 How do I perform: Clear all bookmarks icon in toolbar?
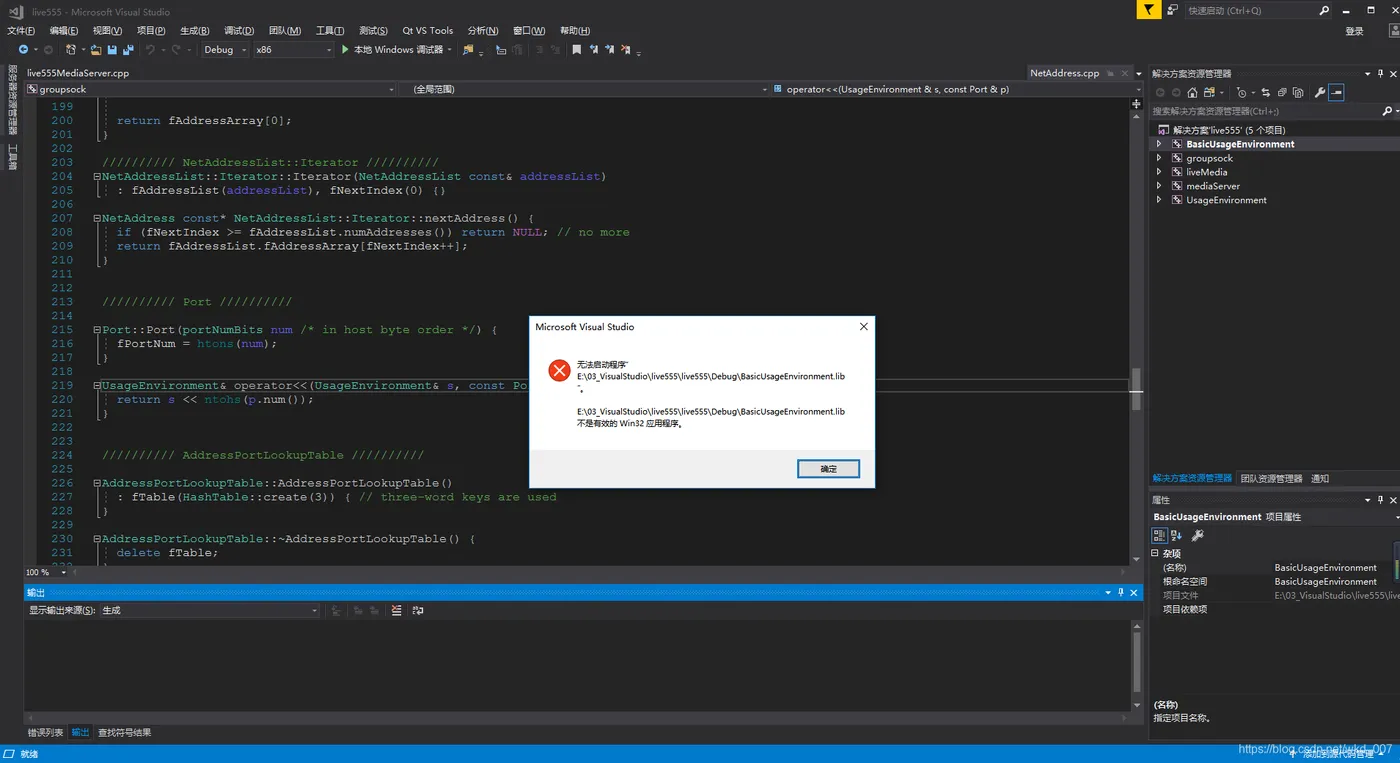(x=627, y=50)
